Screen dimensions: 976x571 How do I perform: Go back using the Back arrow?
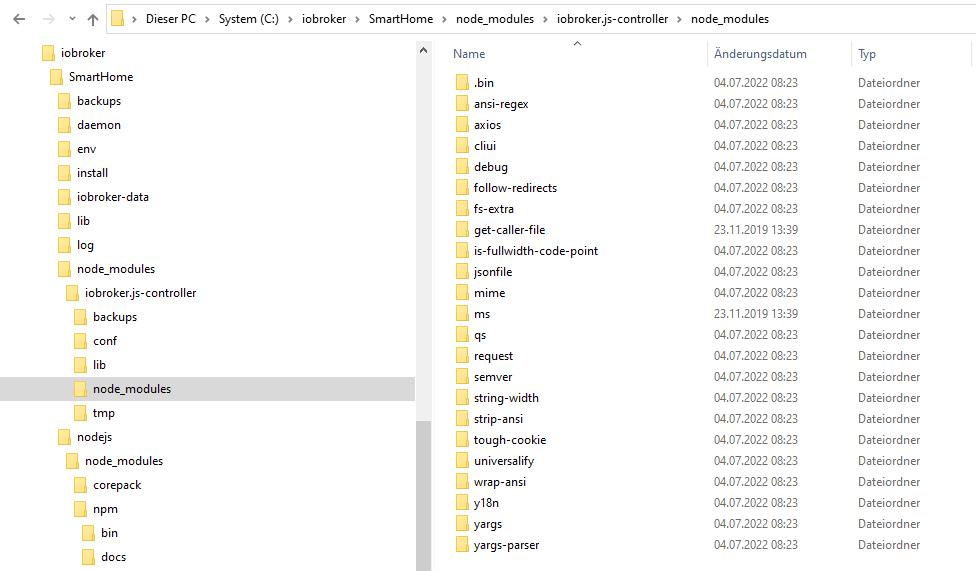click(19, 19)
